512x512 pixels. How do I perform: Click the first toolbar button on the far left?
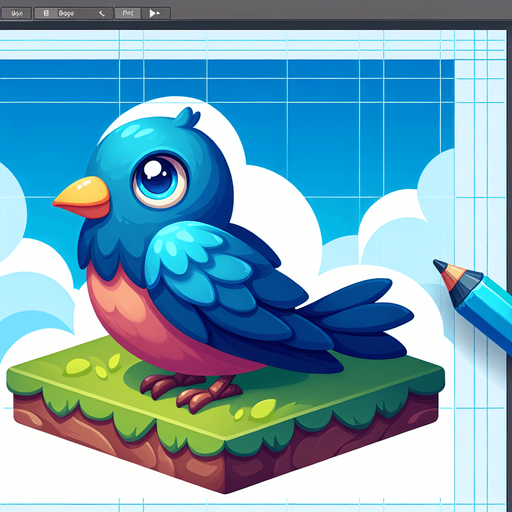pyautogui.click(x=16, y=13)
